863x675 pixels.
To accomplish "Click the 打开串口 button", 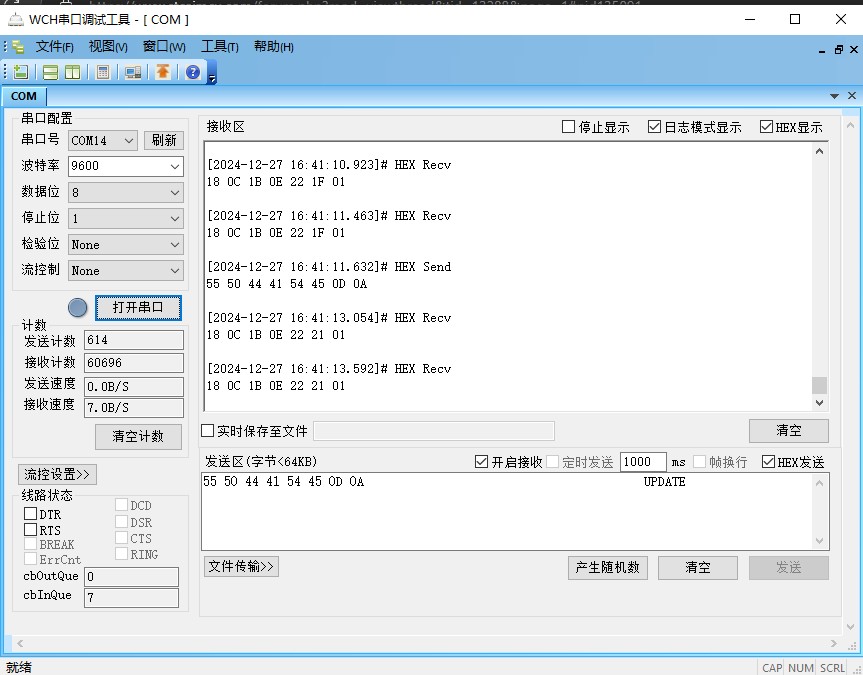I will (138, 308).
